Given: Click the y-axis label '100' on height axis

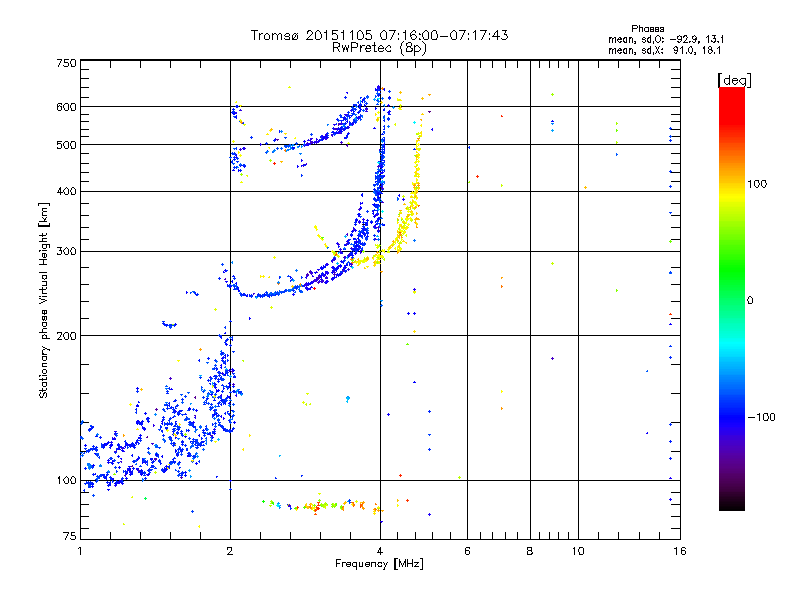Looking at the screenshot, I should [66, 480].
